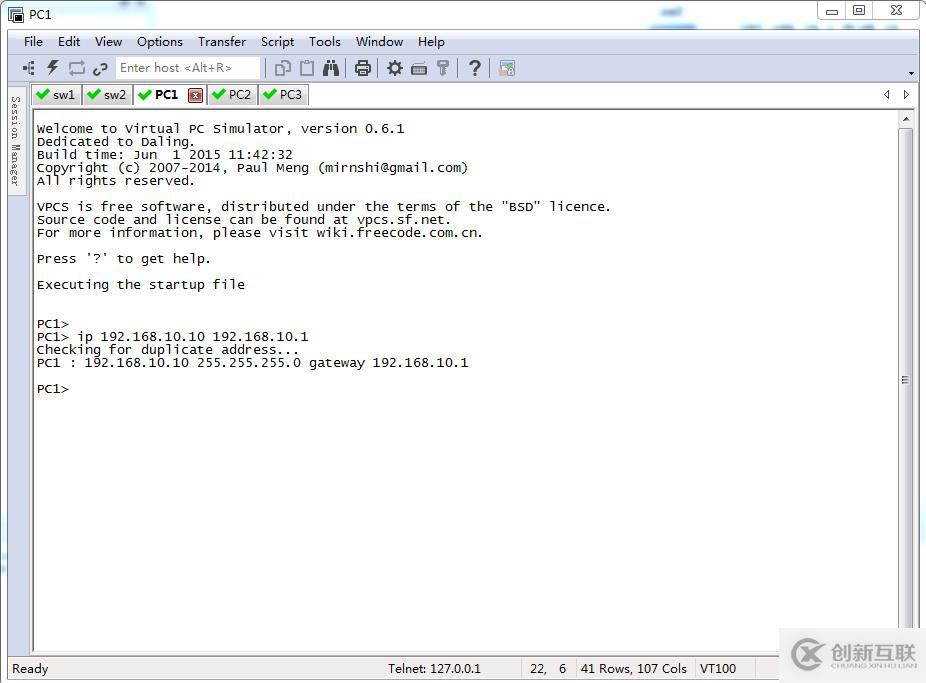Viewport: 926px width, 683px height.
Task: Click the PC1 window title icon
Action: click(x=16, y=14)
